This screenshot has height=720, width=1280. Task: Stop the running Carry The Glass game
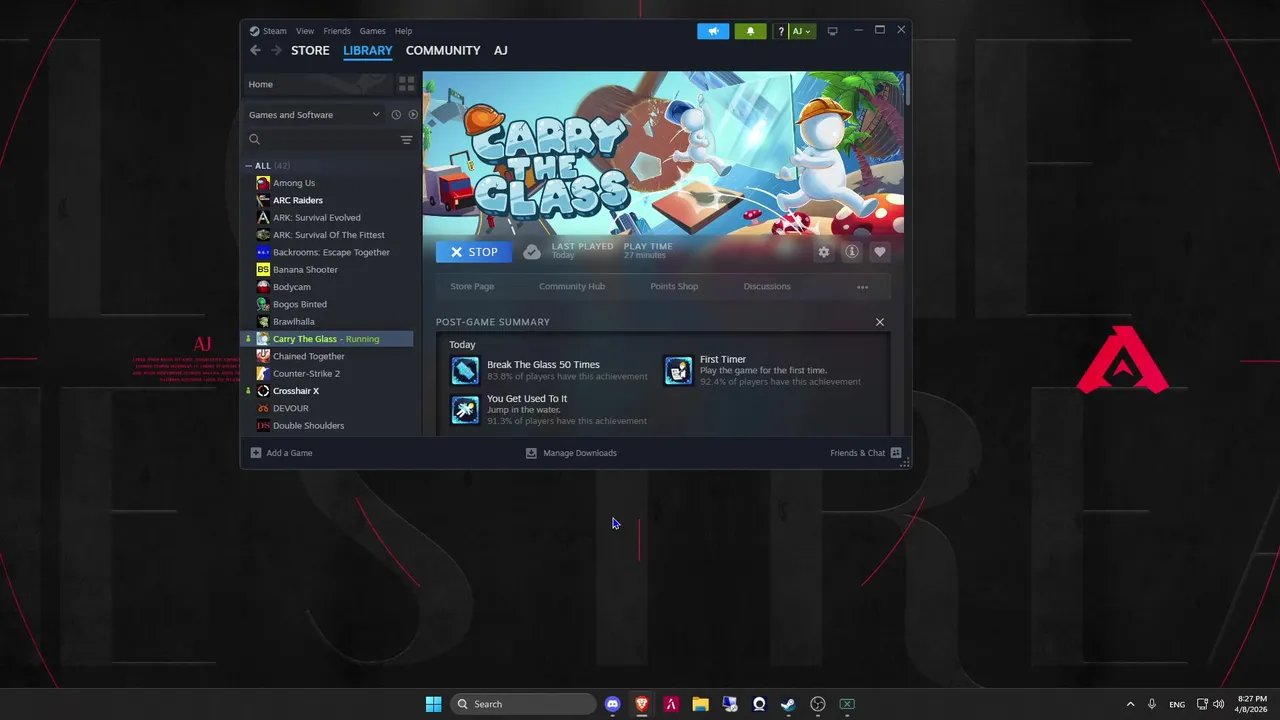[x=474, y=252]
